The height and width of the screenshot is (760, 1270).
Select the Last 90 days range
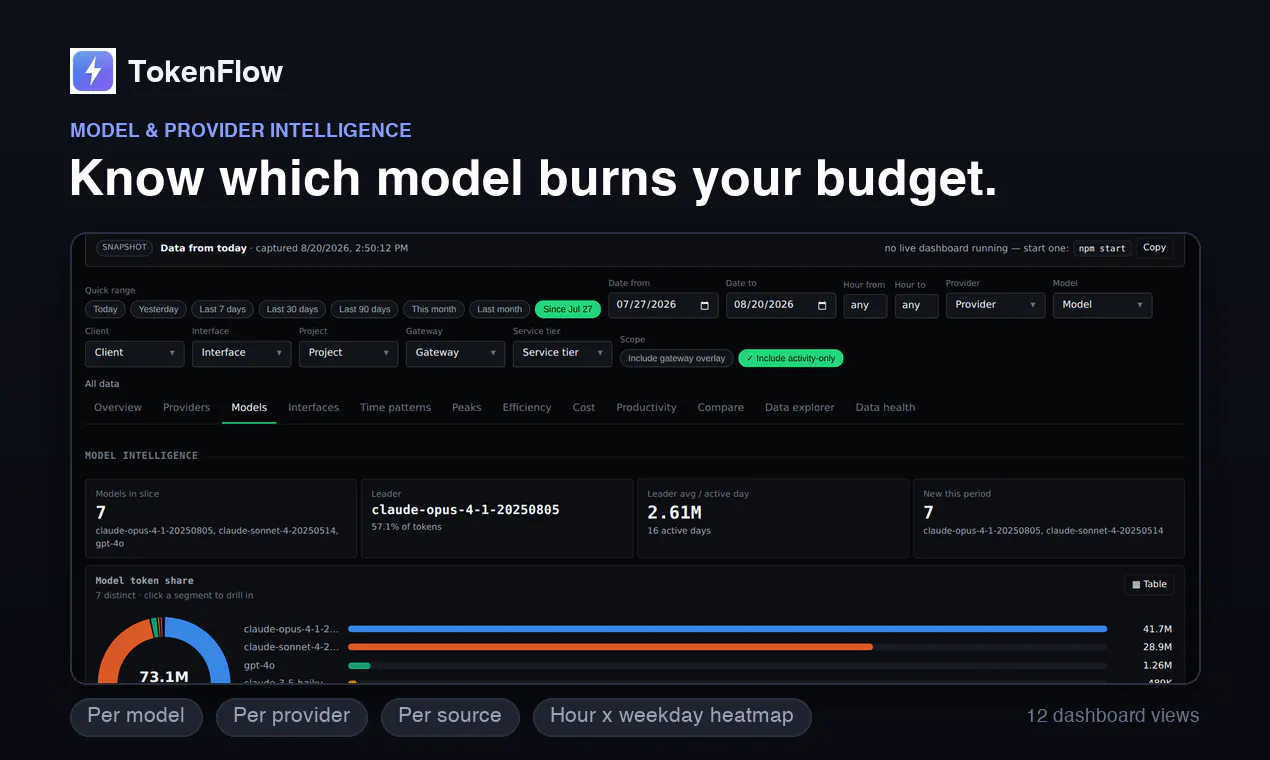point(365,309)
